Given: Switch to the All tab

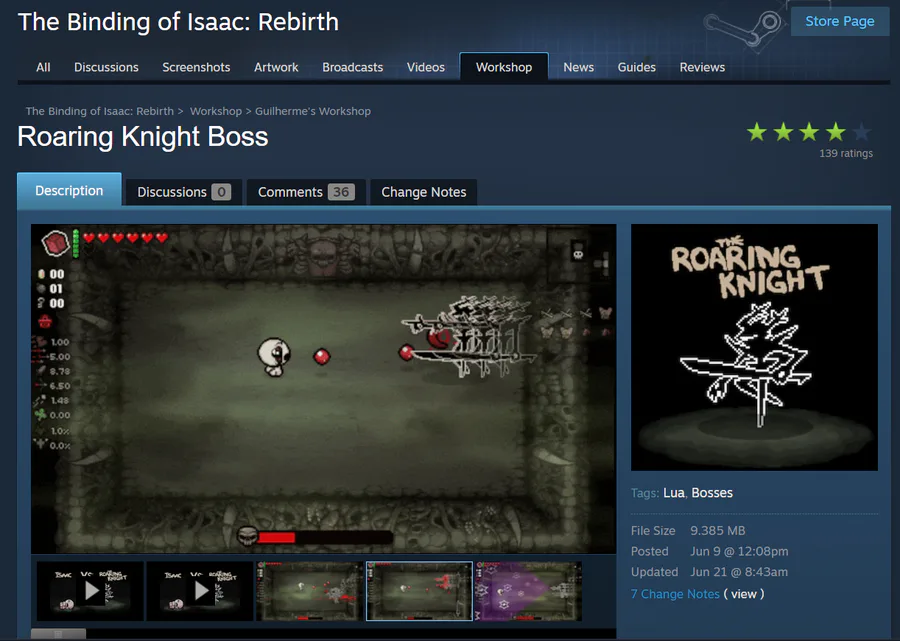Looking at the screenshot, I should tap(43, 67).
